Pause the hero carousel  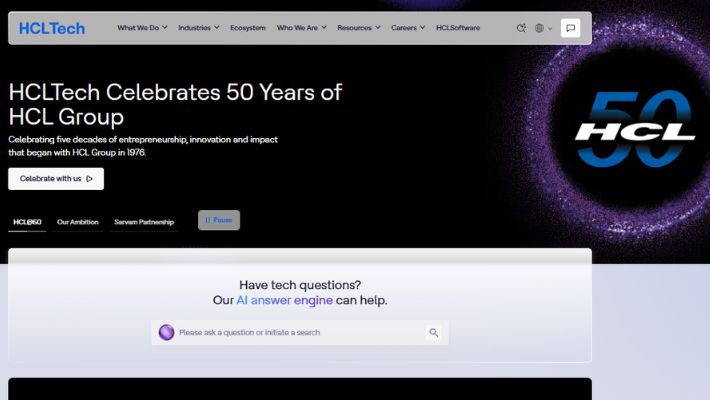pos(219,220)
